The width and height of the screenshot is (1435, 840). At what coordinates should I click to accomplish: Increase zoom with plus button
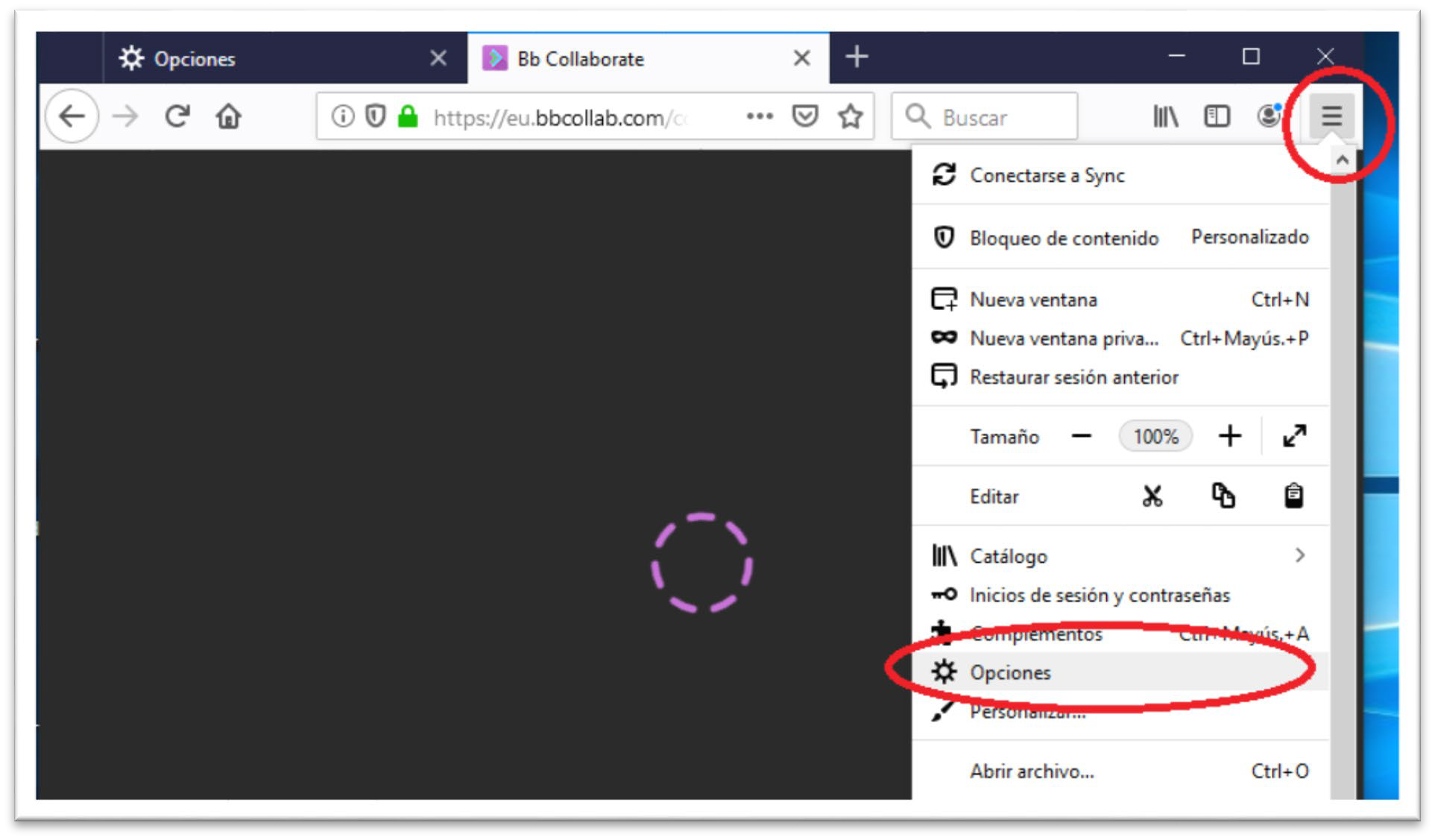point(1229,436)
